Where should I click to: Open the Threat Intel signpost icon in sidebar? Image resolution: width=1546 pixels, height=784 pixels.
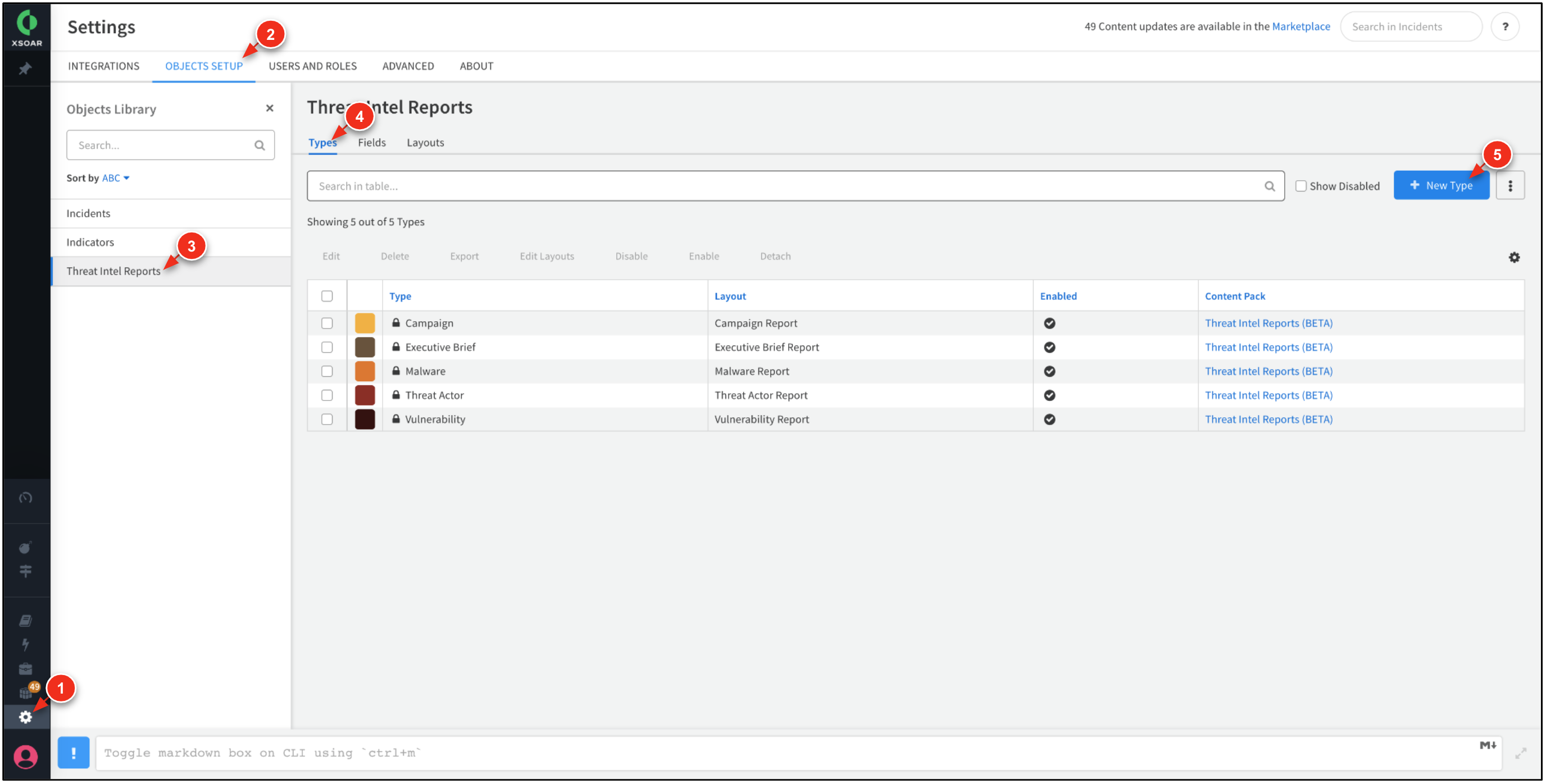25,572
